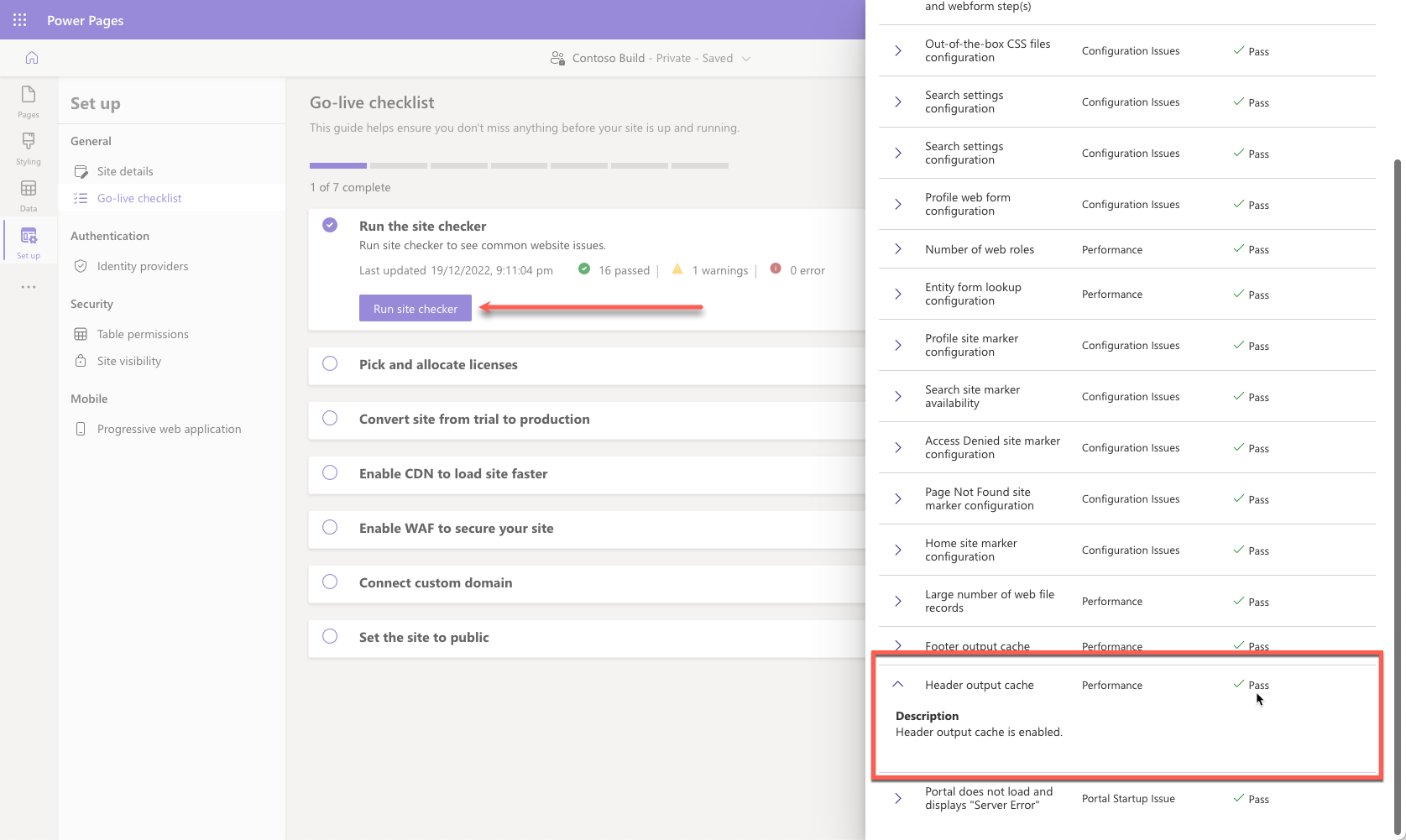Mark Enable CDN to load site faster
1406x840 pixels.
tap(330, 473)
